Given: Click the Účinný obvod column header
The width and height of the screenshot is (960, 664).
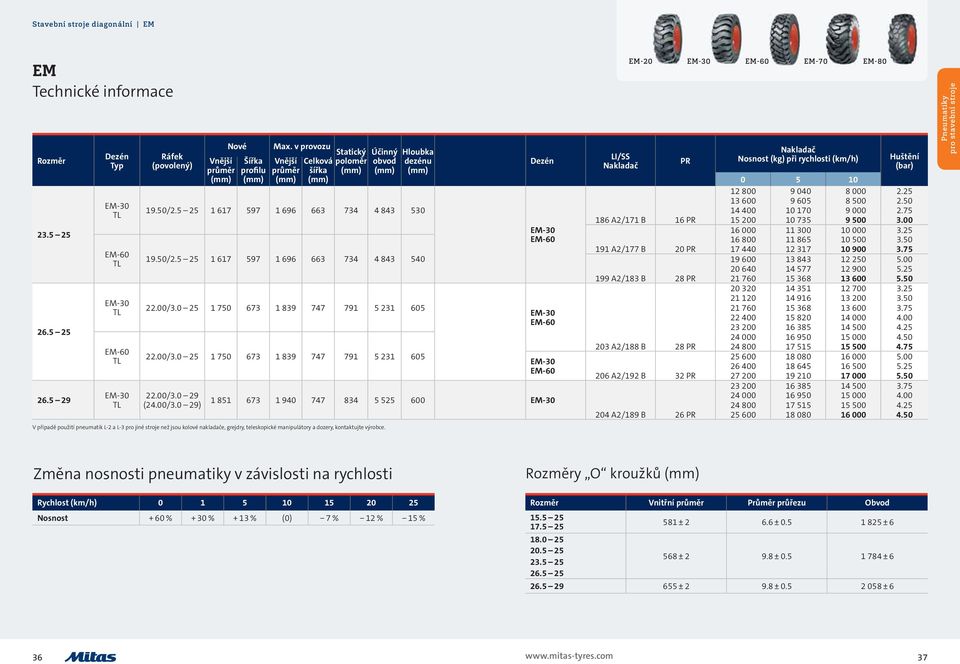Looking at the screenshot, I should [x=384, y=161].
